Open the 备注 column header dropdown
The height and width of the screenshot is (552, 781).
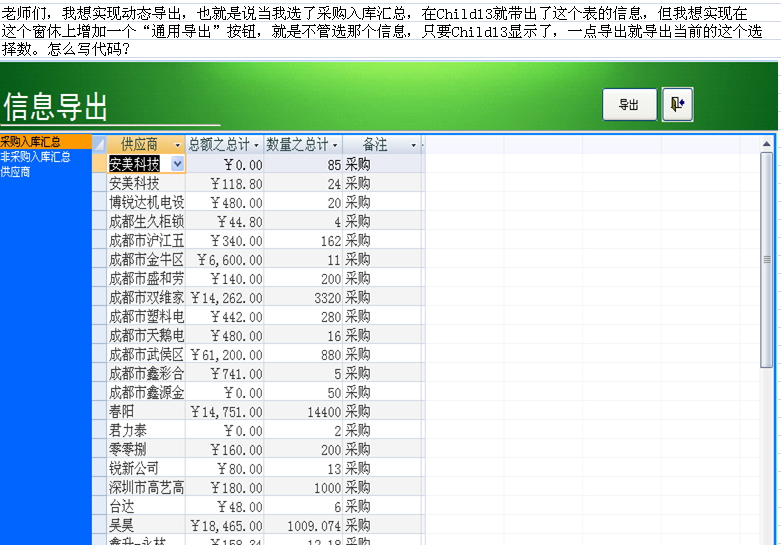(x=414, y=145)
